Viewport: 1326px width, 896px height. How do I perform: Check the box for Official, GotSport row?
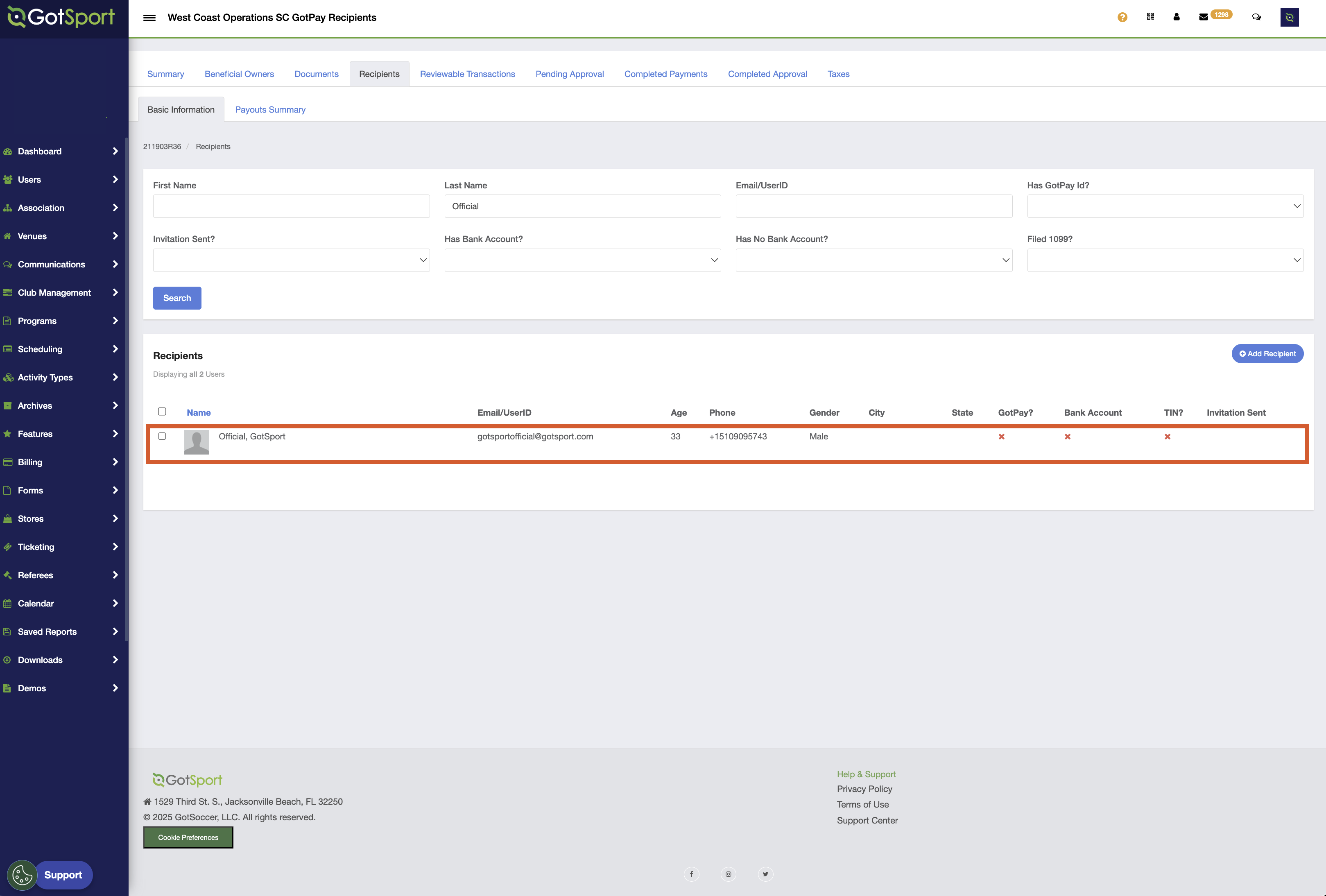tap(162, 436)
